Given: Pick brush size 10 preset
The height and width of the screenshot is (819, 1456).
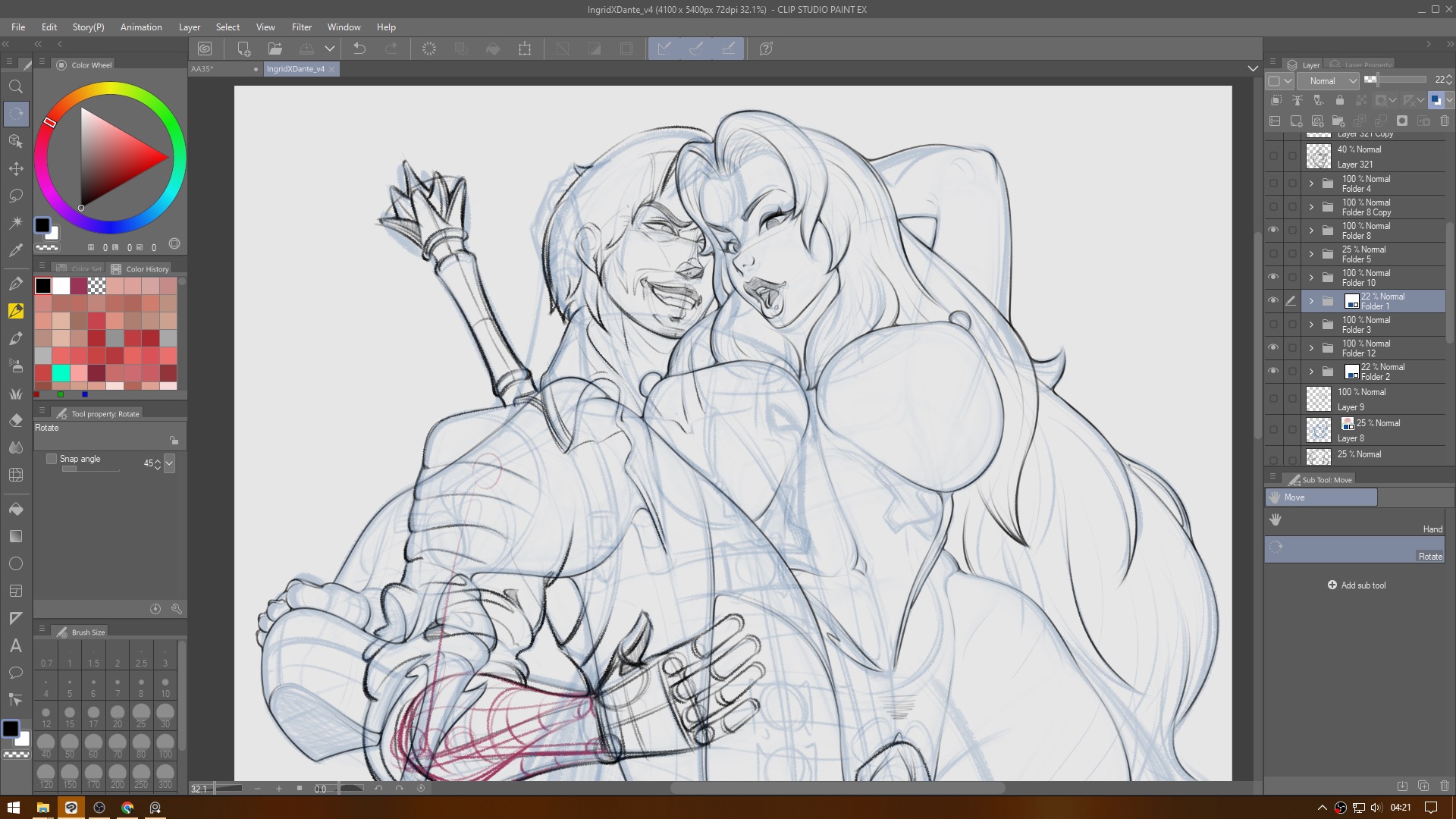Looking at the screenshot, I should pyautogui.click(x=165, y=686).
